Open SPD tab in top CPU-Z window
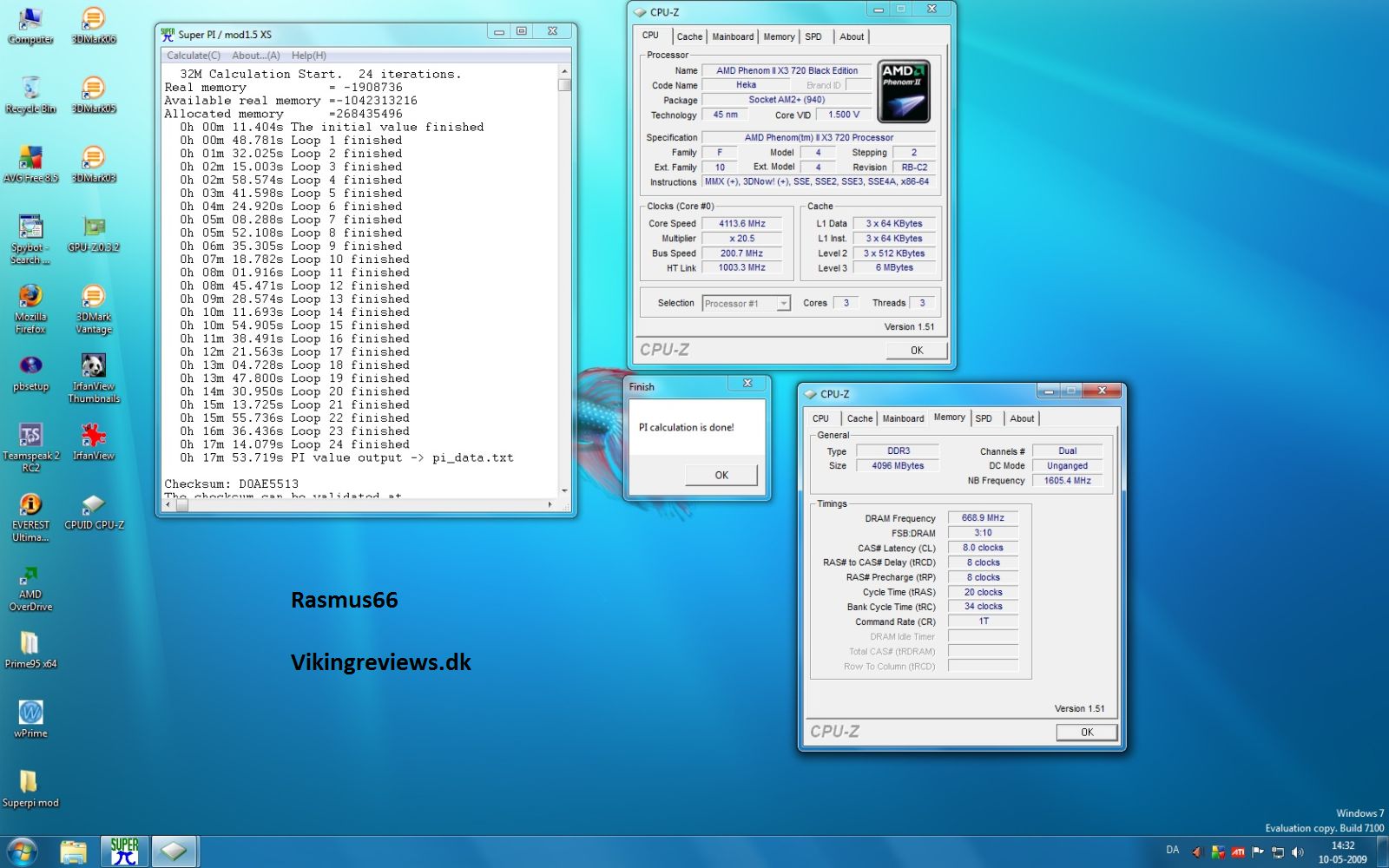Screen dimensions: 1389x868 pos(813,36)
